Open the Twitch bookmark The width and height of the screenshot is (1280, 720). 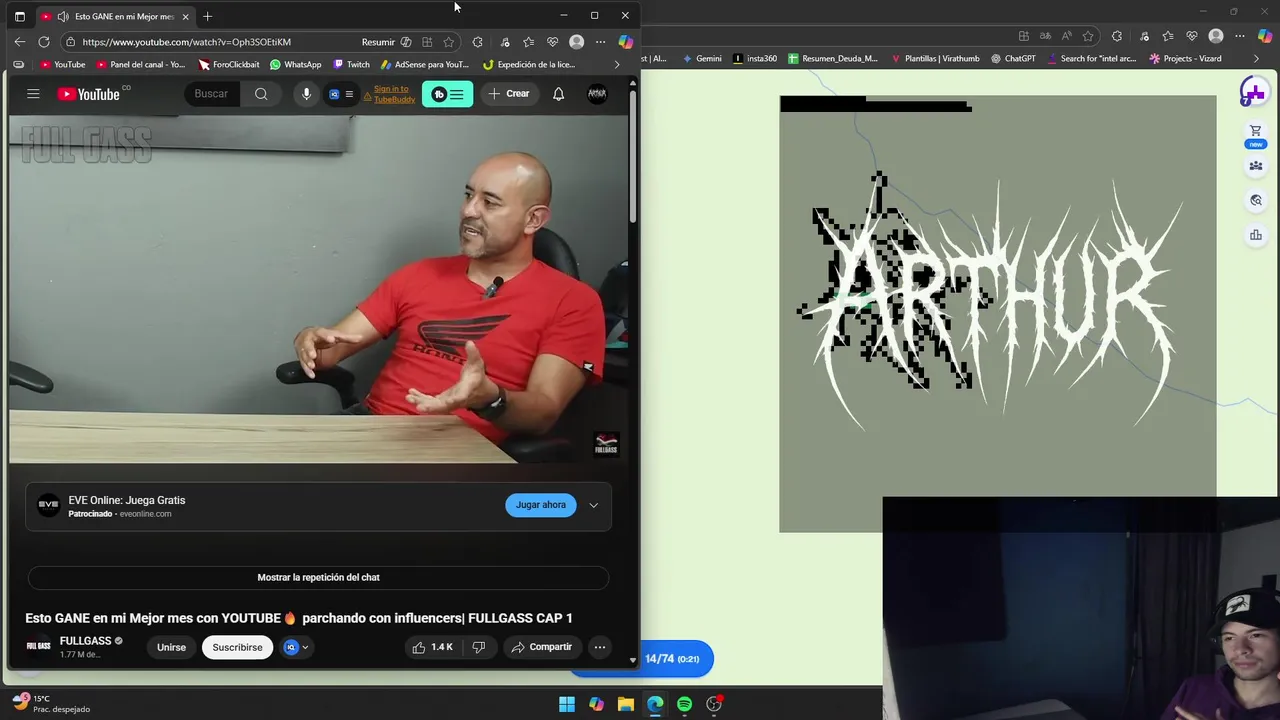351,64
